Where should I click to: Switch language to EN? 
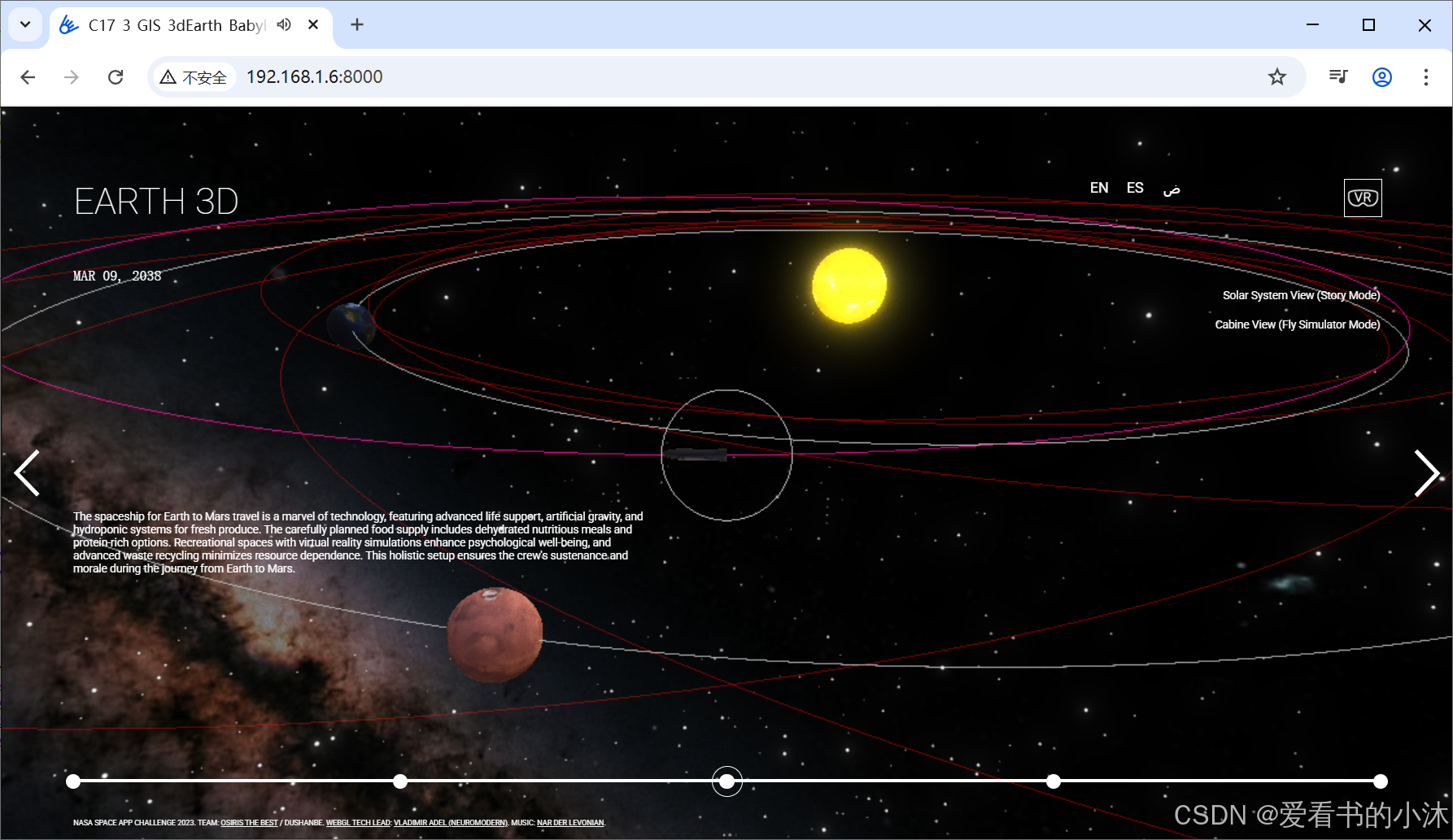(x=1099, y=188)
